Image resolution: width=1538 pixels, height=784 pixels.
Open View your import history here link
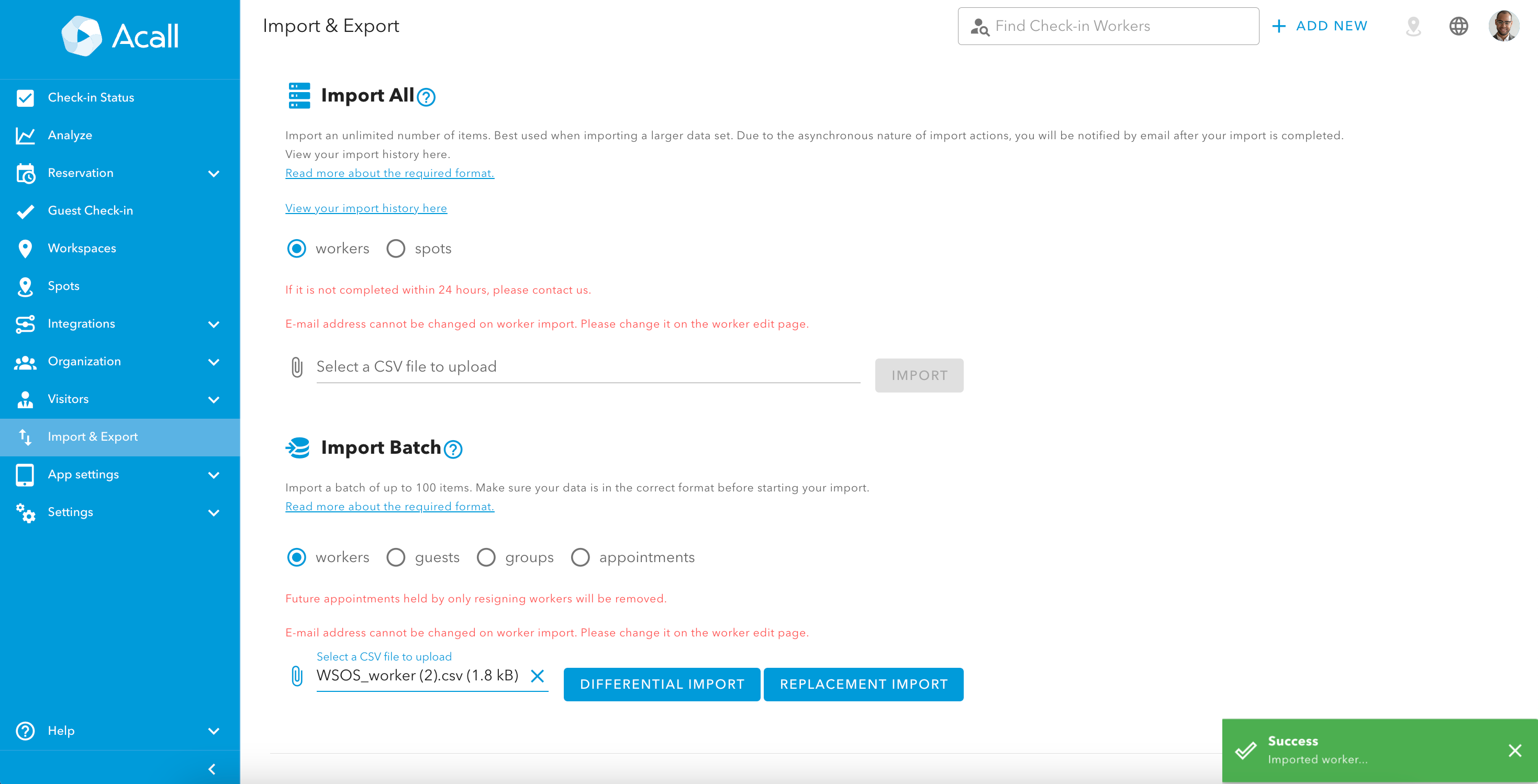pyautogui.click(x=366, y=208)
